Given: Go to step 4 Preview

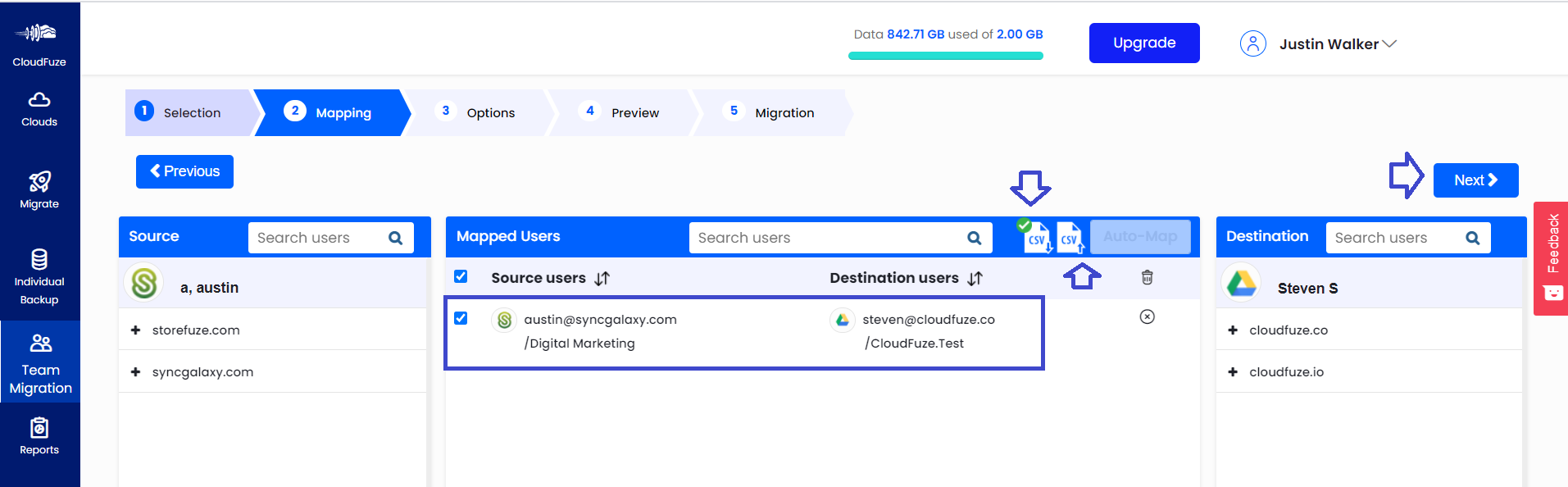Looking at the screenshot, I should (624, 112).
